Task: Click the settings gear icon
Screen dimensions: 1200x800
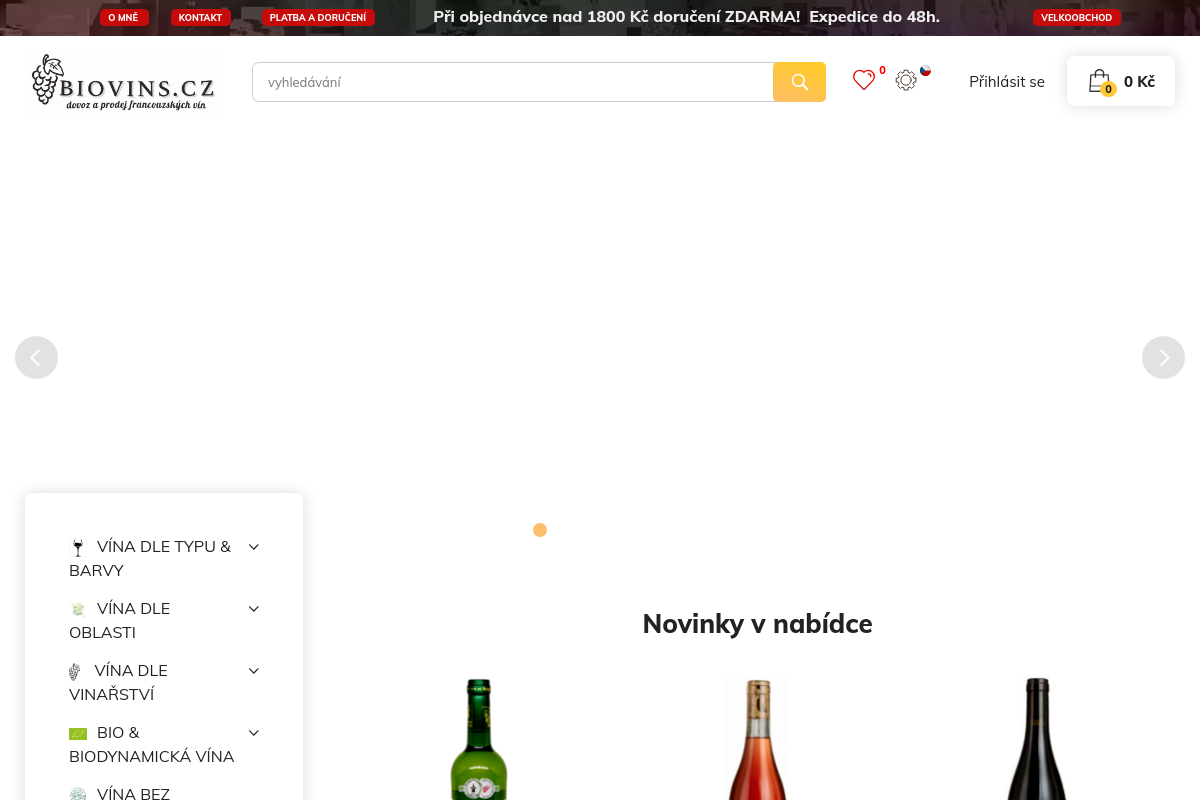Action: pos(906,80)
